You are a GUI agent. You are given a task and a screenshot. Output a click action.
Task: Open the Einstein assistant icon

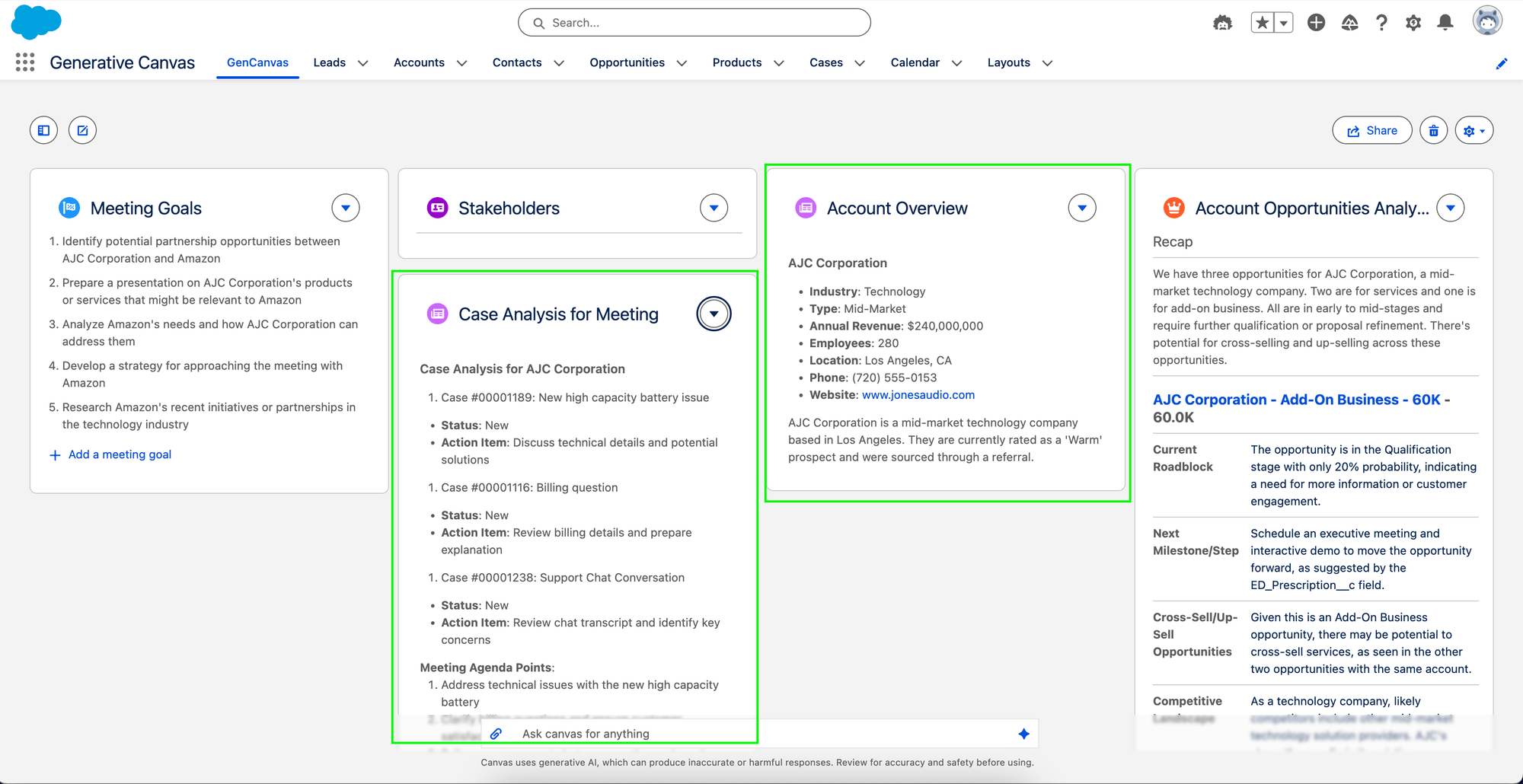(1222, 23)
